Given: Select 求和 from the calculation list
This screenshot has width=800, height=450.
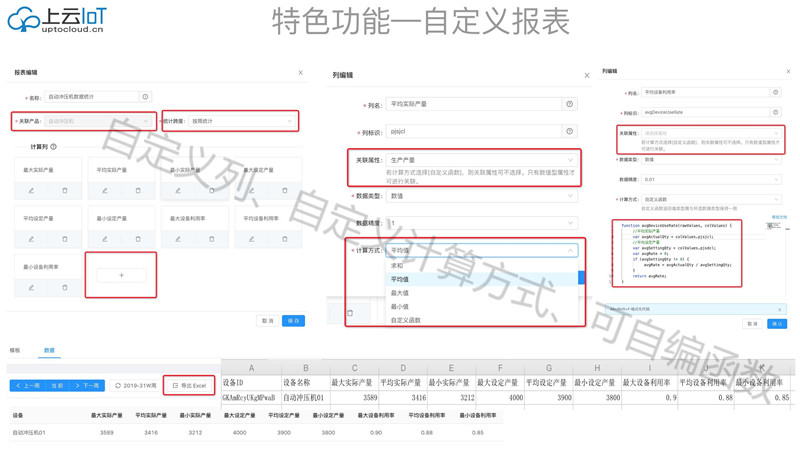Looking at the screenshot, I should [x=397, y=266].
